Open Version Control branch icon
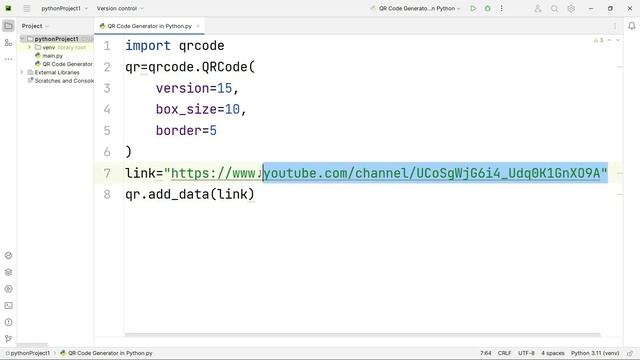 [8, 338]
